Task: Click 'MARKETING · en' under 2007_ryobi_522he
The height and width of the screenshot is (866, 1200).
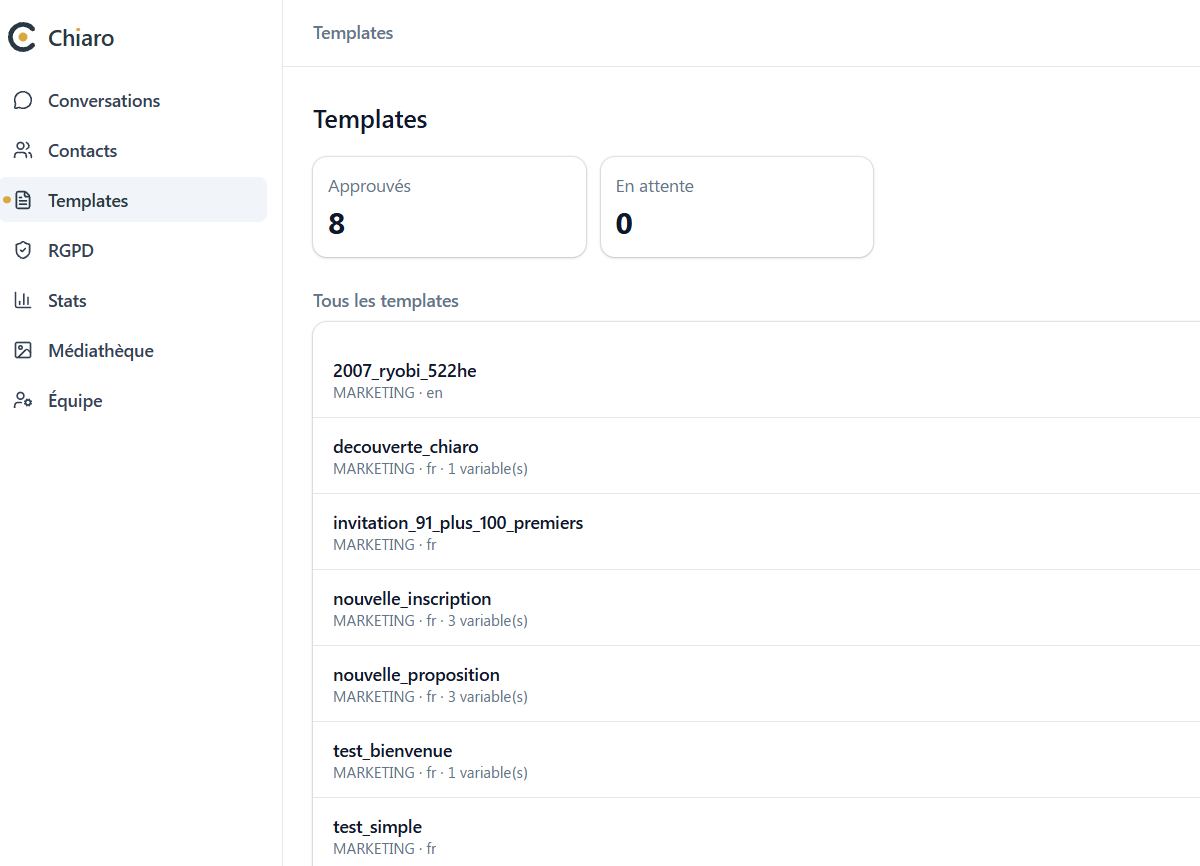Action: (388, 393)
